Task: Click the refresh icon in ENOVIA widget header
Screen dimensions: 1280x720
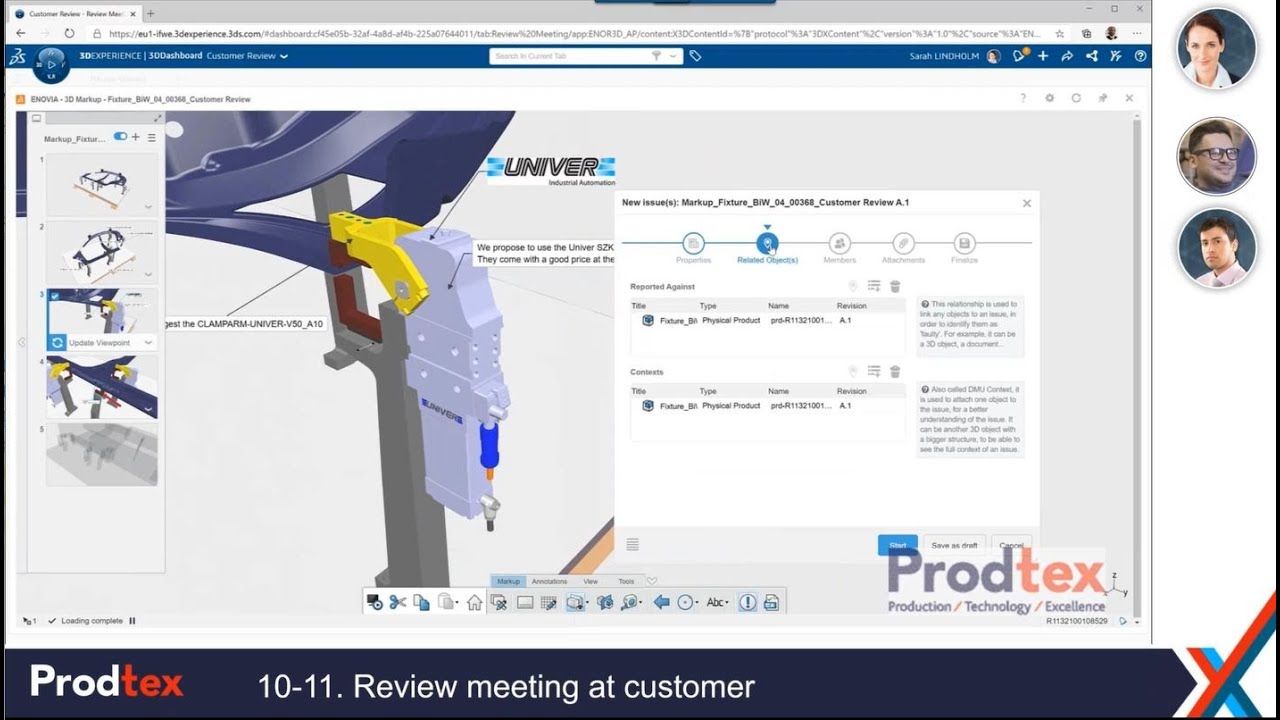Action: (1076, 98)
